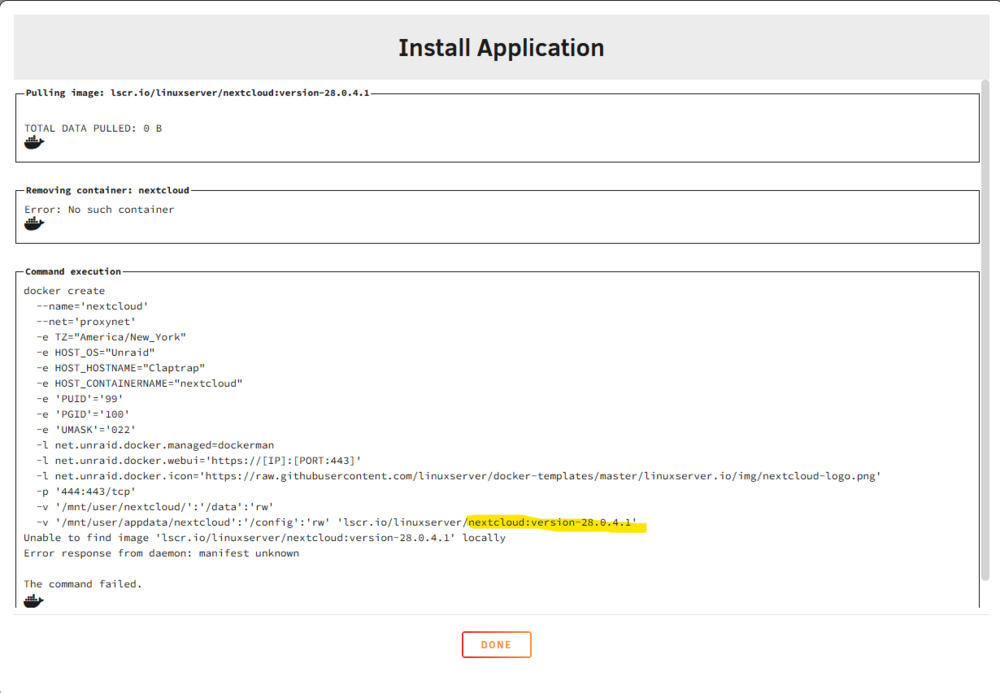The height and width of the screenshot is (693, 1000).
Task: Click the 'UMASK'='022' line
Action: click(x=86, y=430)
